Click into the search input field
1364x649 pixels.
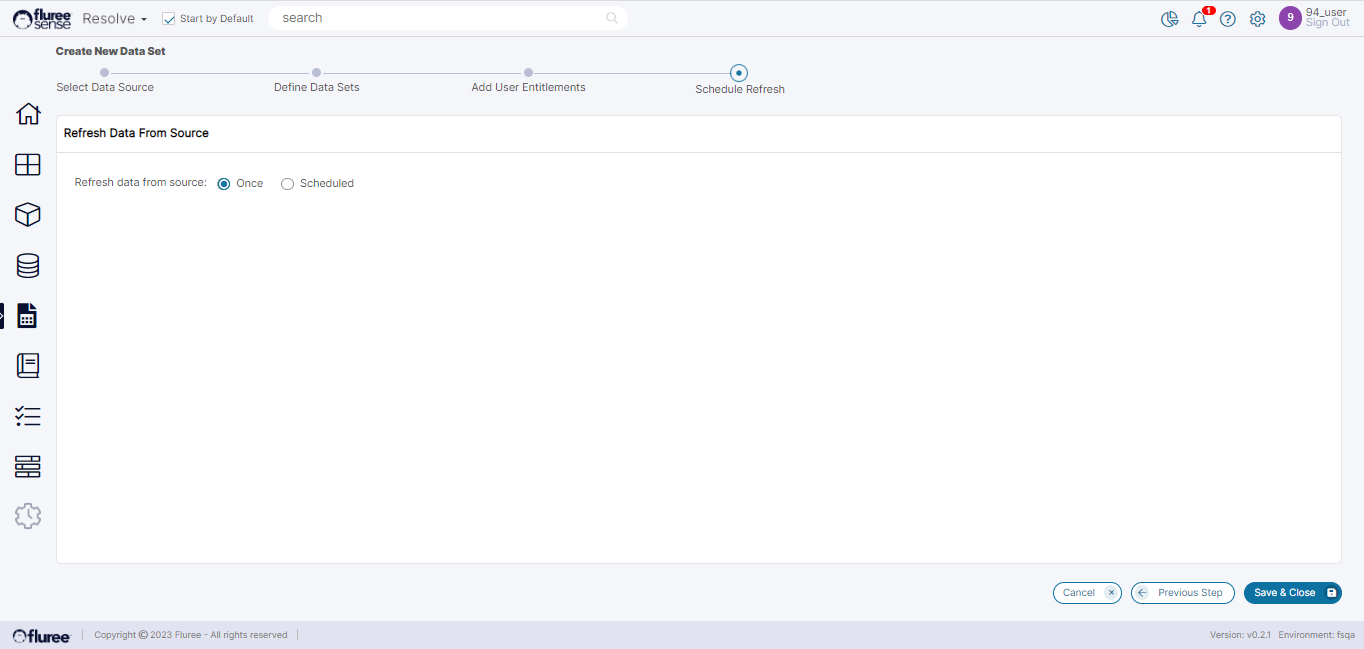click(x=440, y=18)
